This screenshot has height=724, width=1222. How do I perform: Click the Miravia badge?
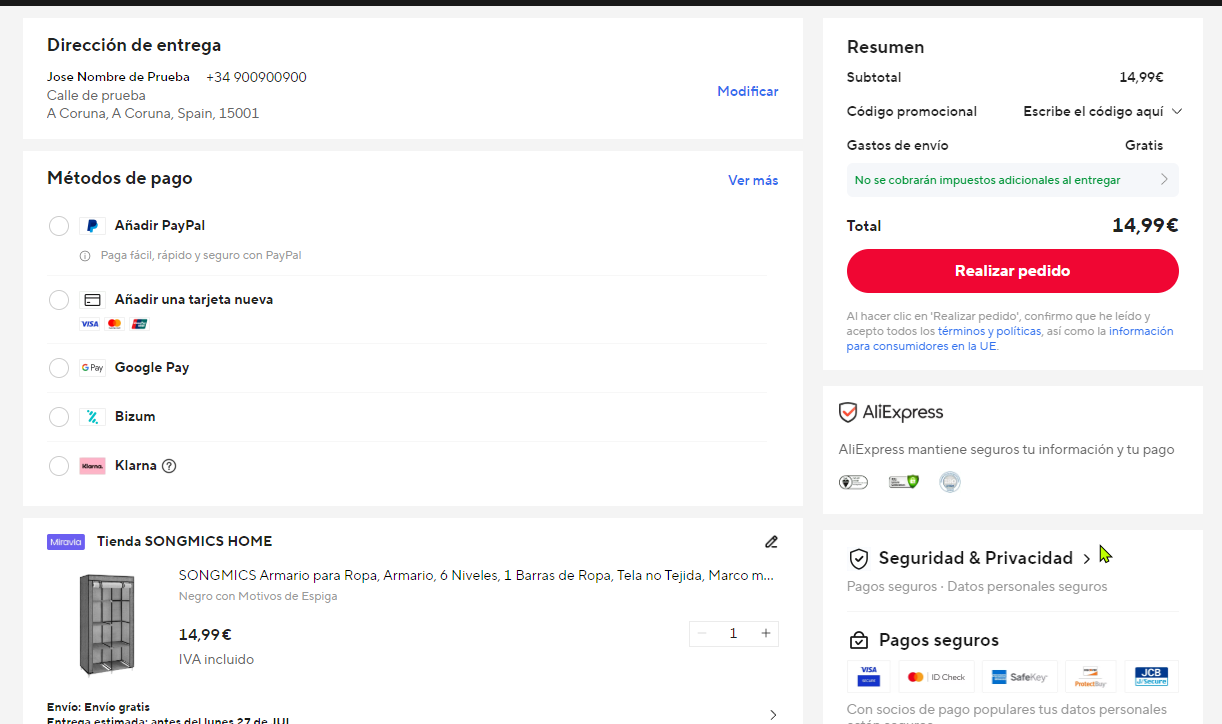(x=66, y=542)
